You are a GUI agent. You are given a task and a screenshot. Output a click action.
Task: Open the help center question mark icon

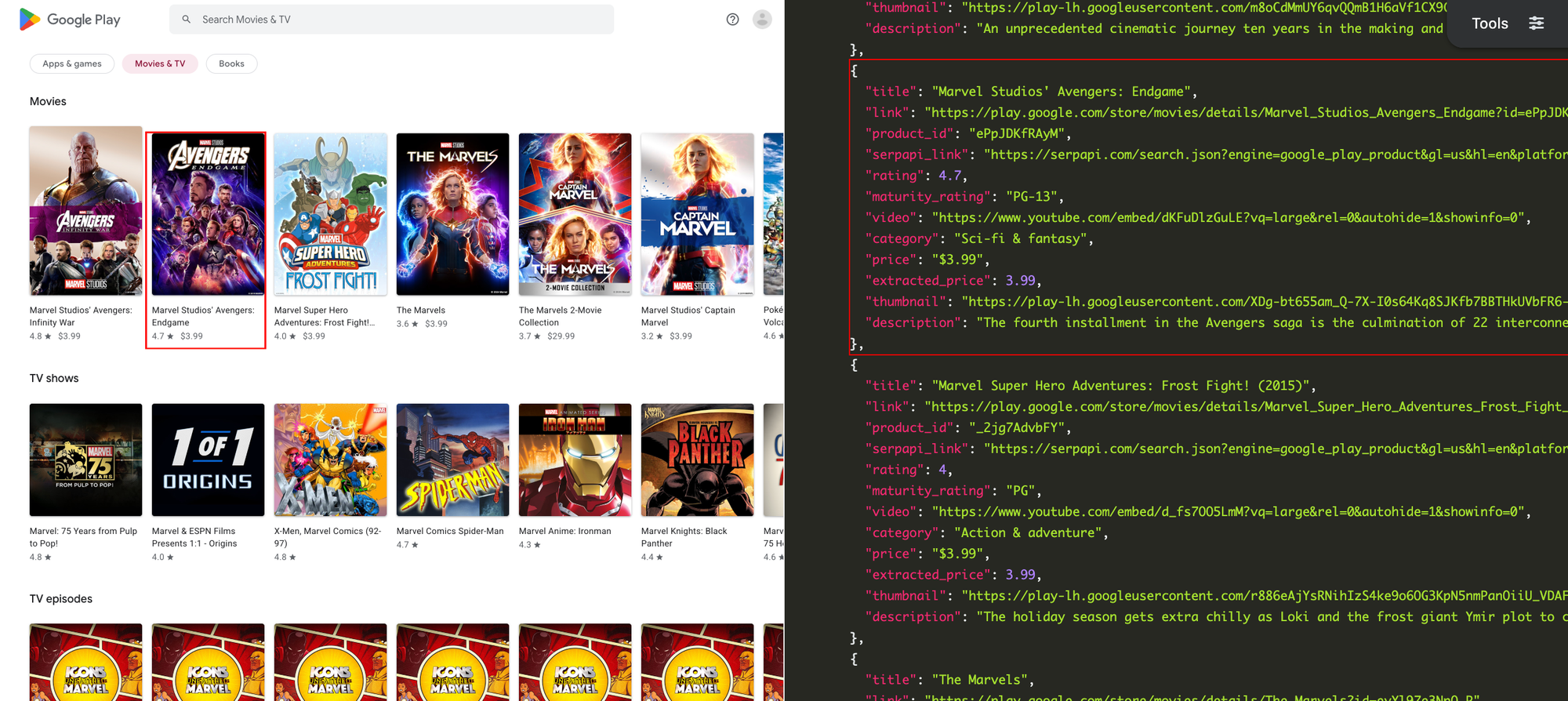[732, 20]
